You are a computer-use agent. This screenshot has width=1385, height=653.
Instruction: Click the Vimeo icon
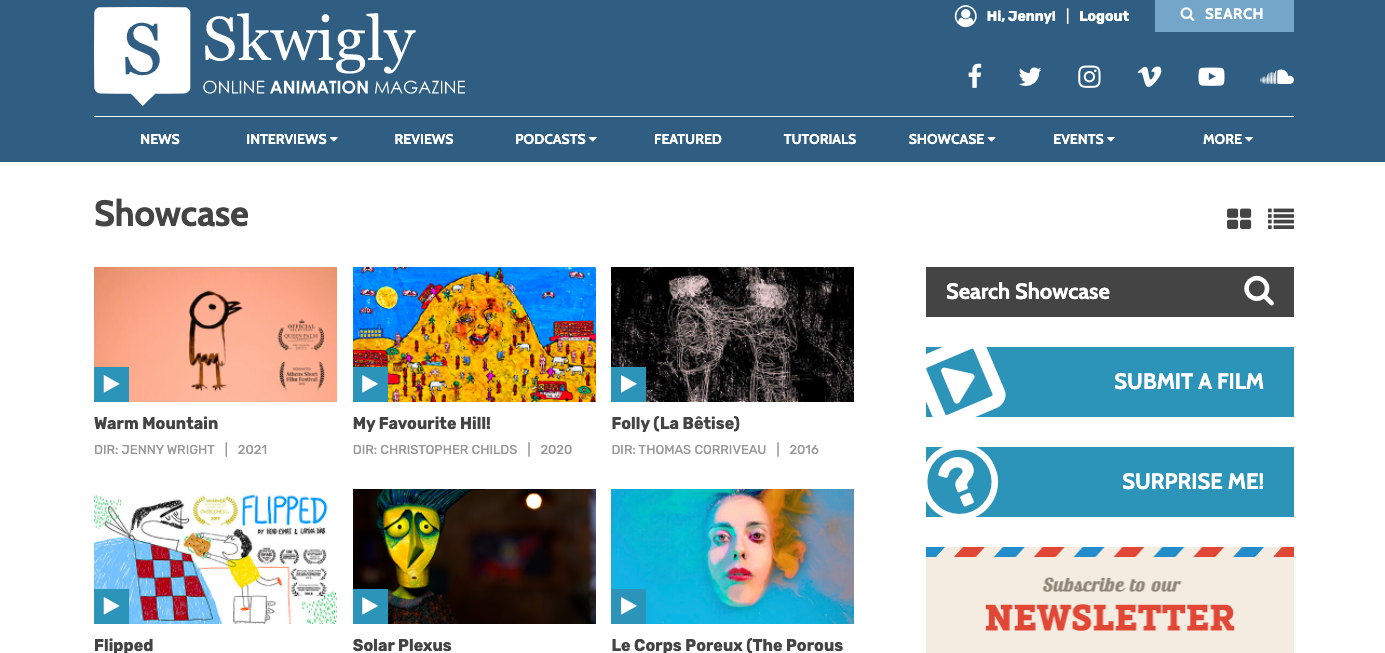1150,76
